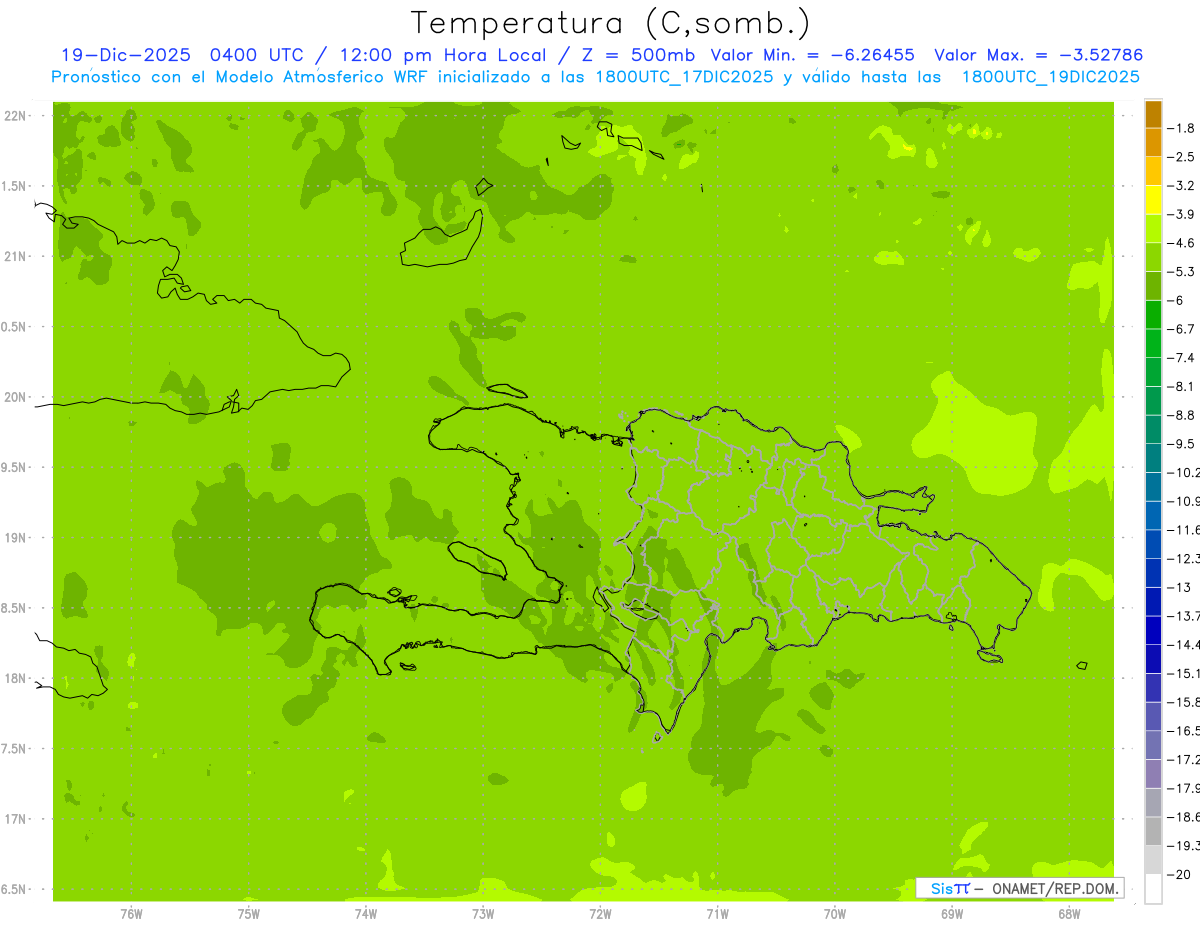Click the '-7.4' colorbar value
The height and width of the screenshot is (927, 1200).
click(1181, 358)
